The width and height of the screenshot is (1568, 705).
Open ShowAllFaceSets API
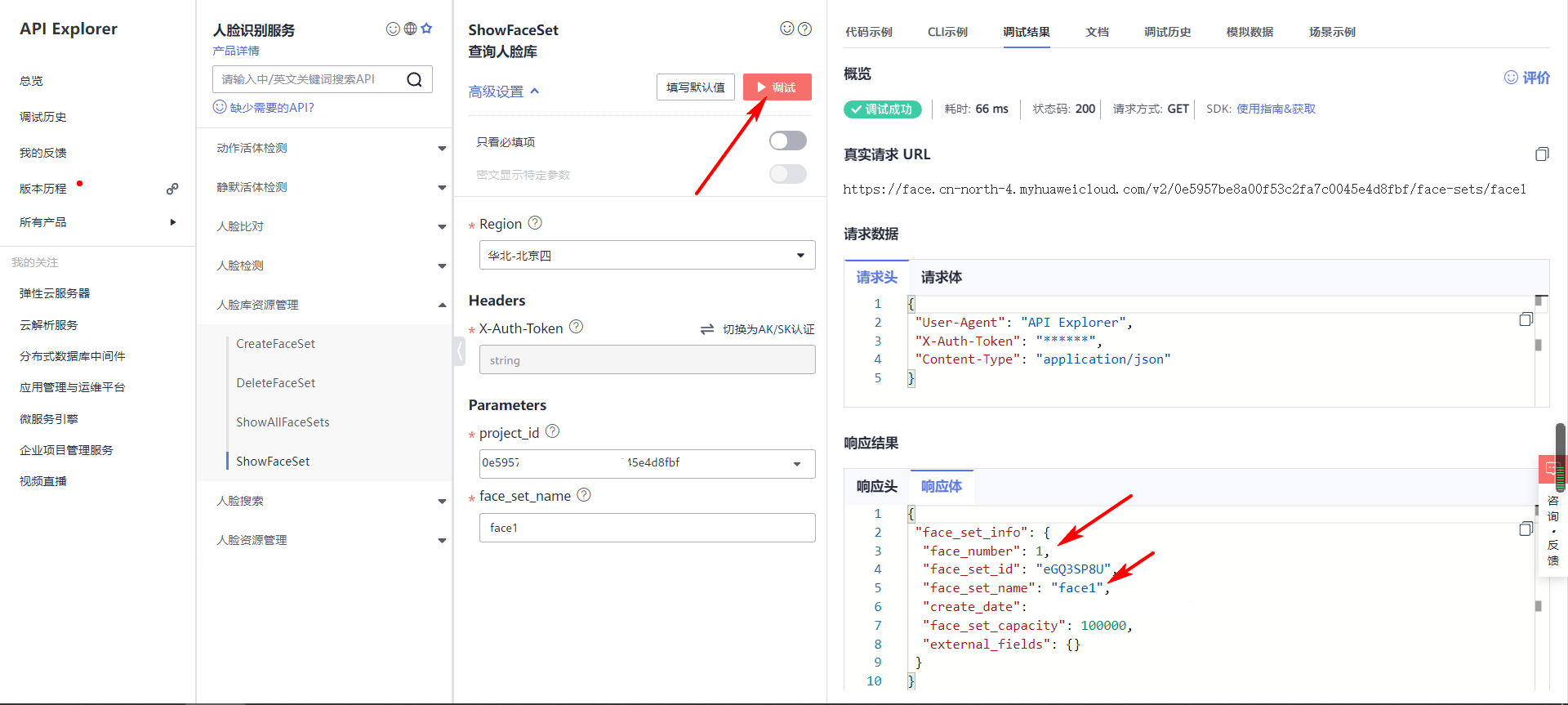coord(283,422)
